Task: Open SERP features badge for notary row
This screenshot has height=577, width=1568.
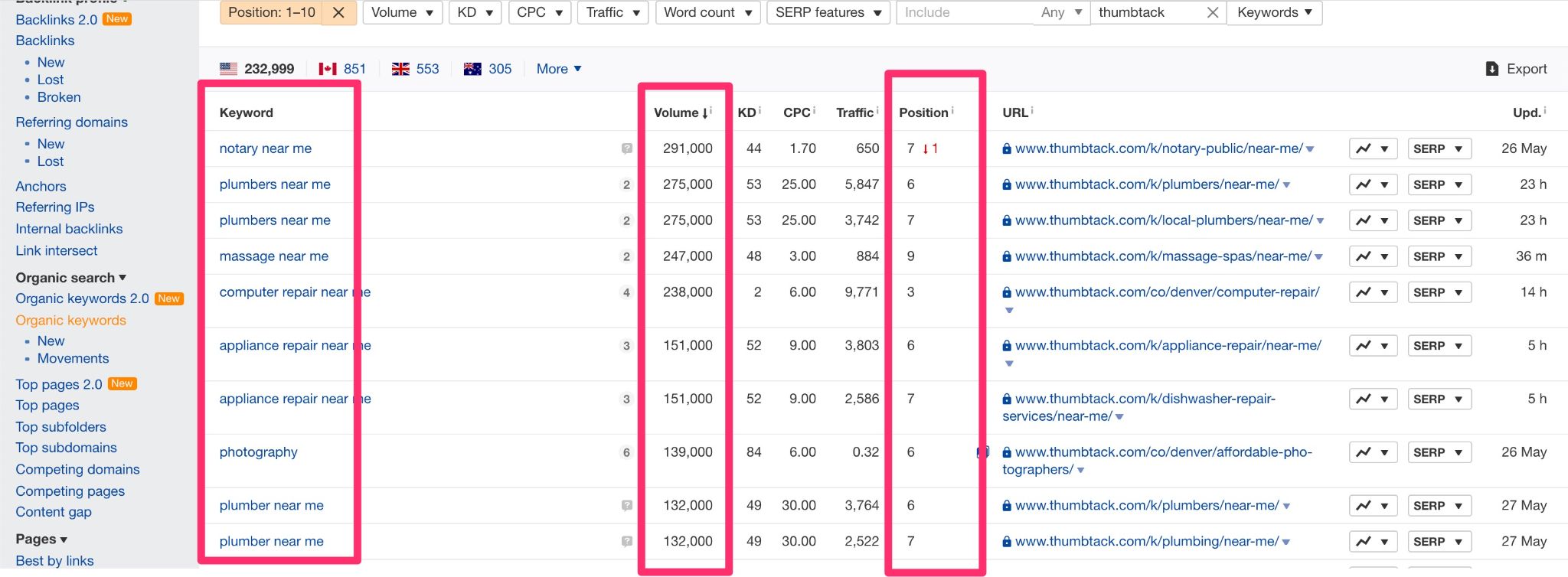Action: (626, 148)
